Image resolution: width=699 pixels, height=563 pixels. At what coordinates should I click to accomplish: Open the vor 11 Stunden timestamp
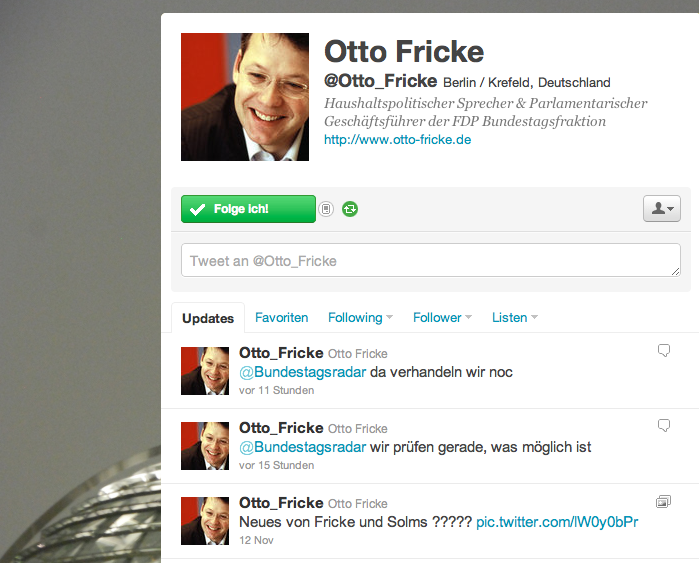tap(276, 390)
